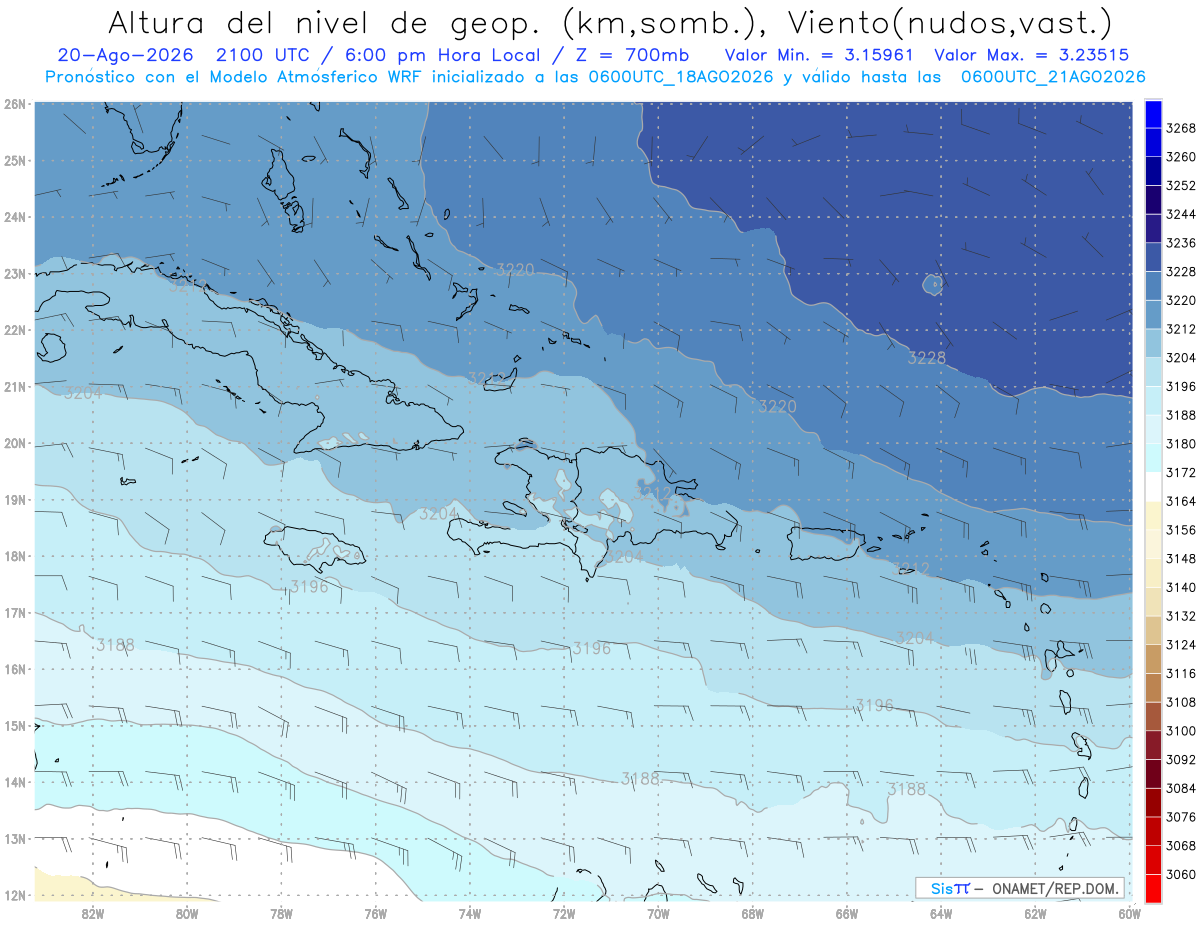
Task: Click the 3092 color bar tick label
Action: point(1181,759)
